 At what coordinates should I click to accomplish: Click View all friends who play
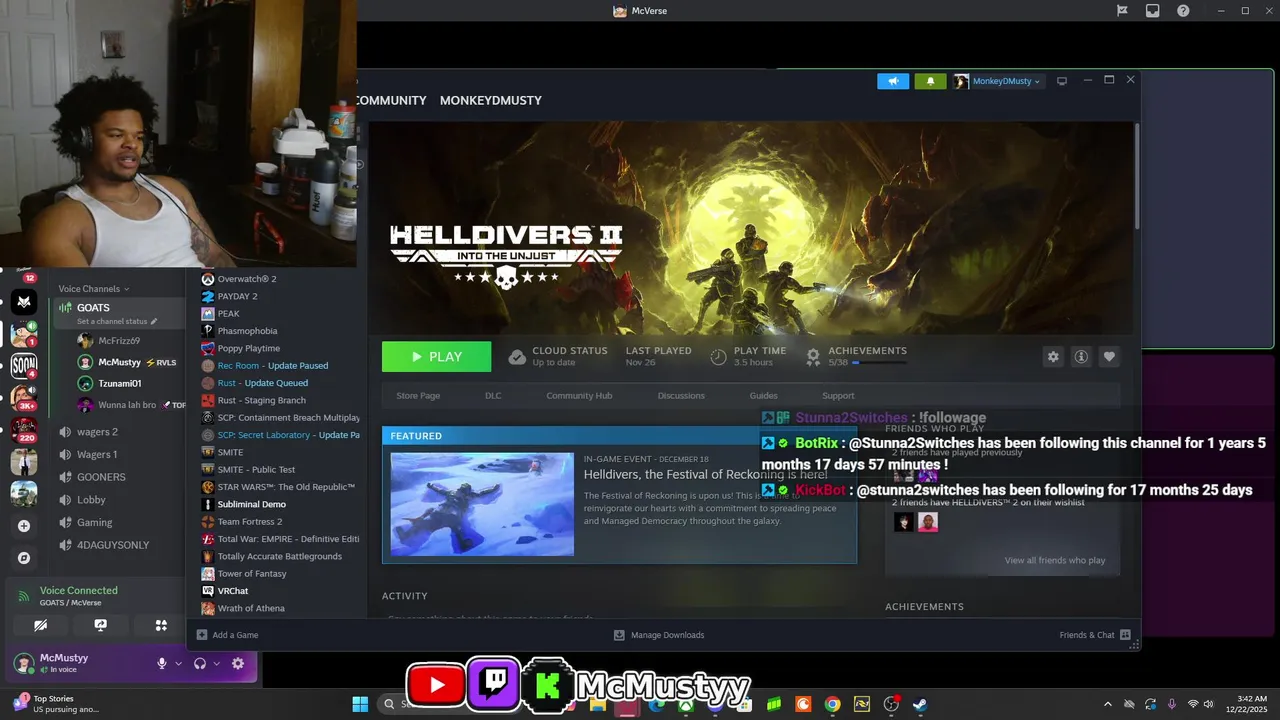tap(1055, 560)
